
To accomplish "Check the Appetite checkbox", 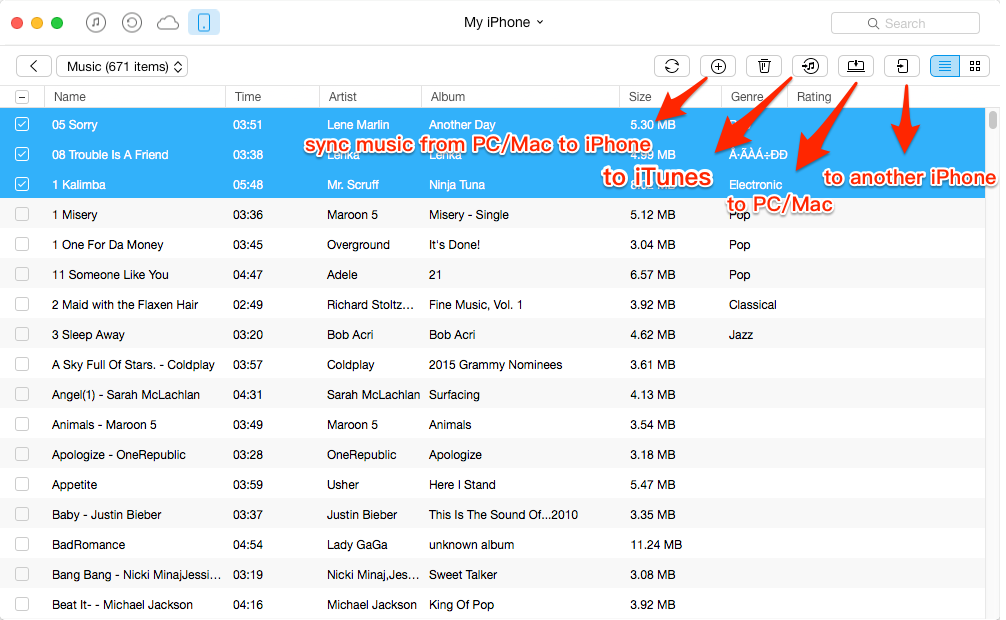I will [x=22, y=484].
